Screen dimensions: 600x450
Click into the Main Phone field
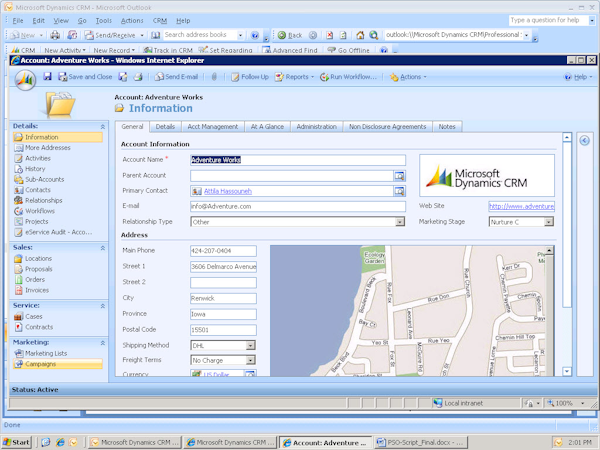click(x=223, y=251)
